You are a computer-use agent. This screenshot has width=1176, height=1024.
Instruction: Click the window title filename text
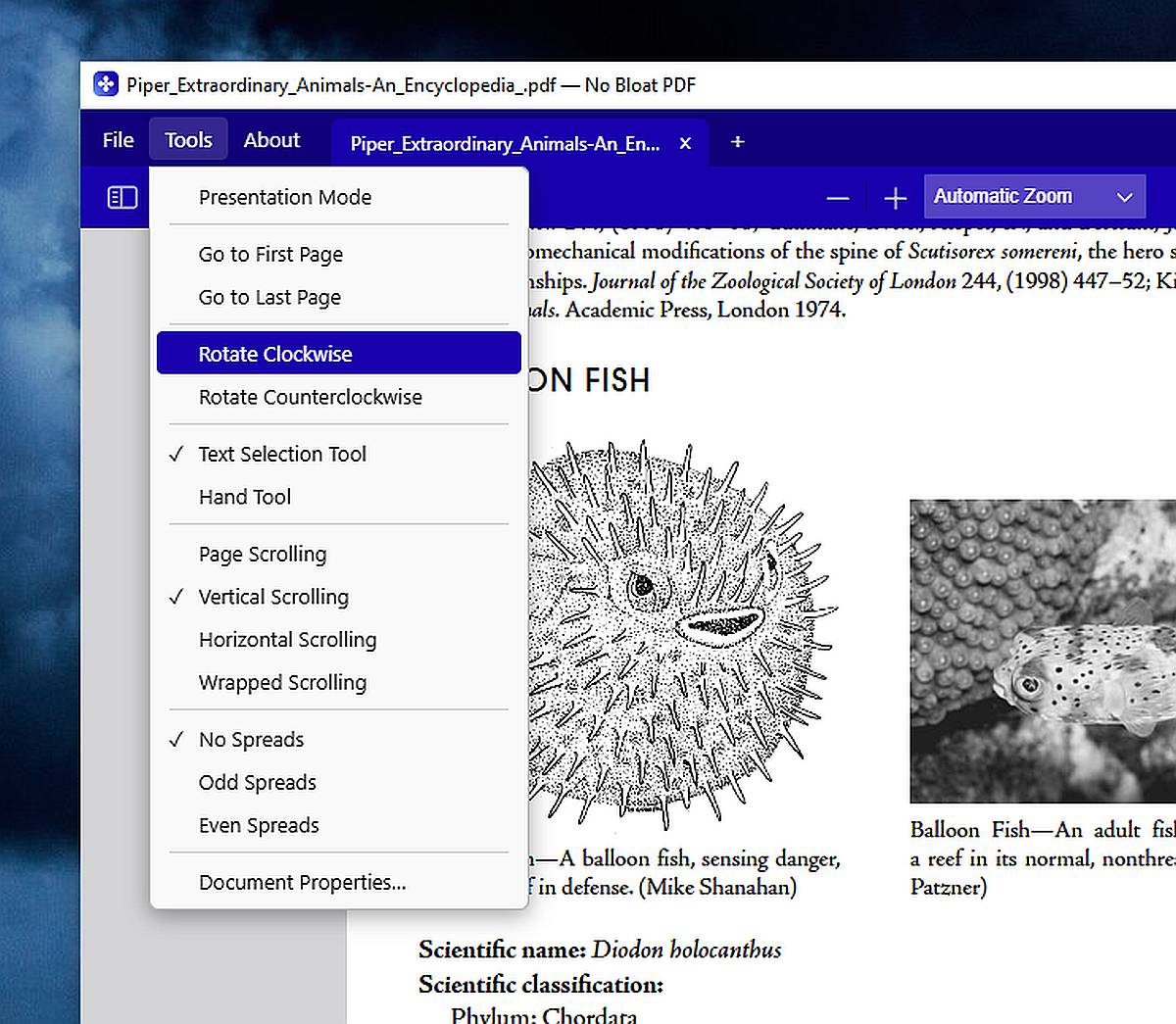coord(341,86)
